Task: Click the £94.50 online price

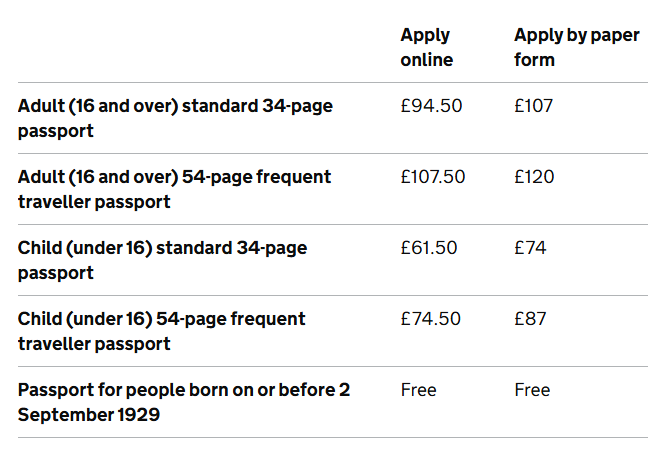Action: 431,106
